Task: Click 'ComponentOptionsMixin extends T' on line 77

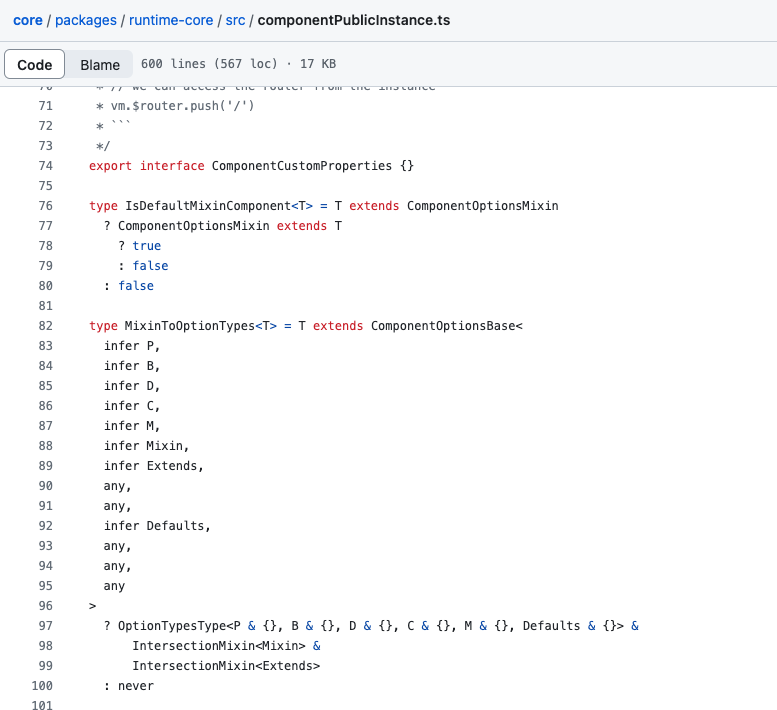Action: click(230, 226)
